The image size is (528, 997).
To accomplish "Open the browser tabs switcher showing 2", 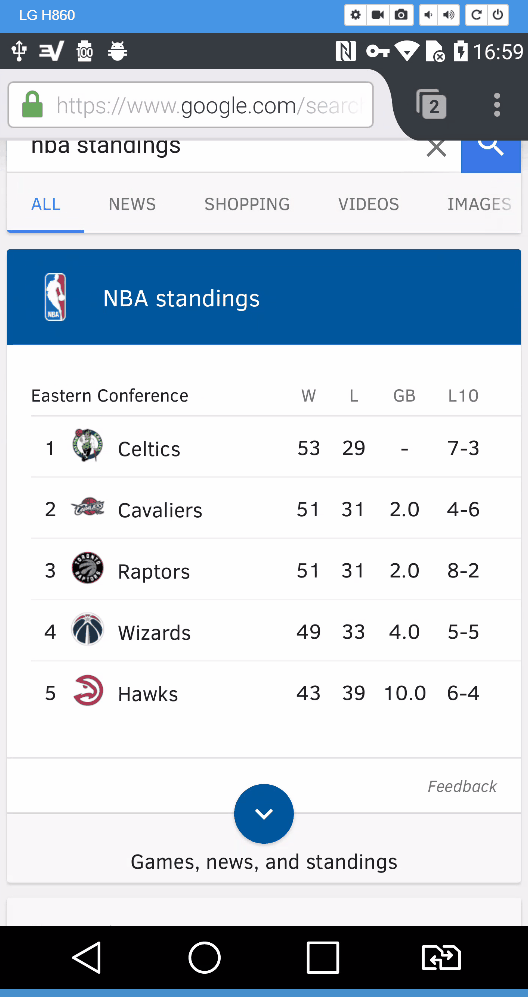I will click(431, 105).
